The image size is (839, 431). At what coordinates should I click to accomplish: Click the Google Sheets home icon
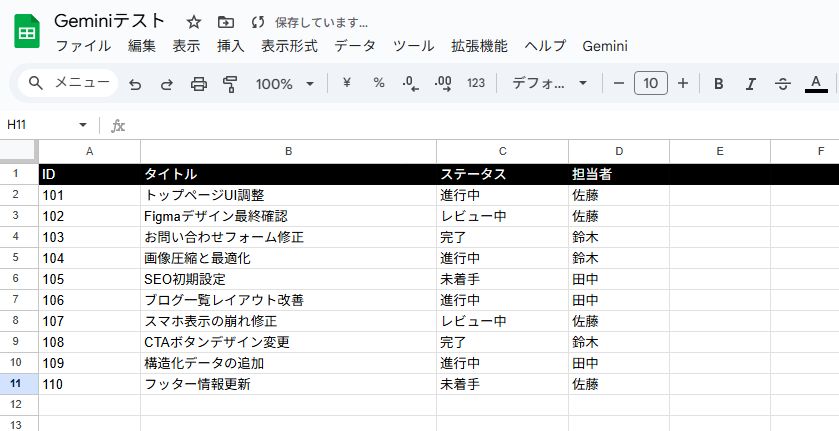click(26, 33)
